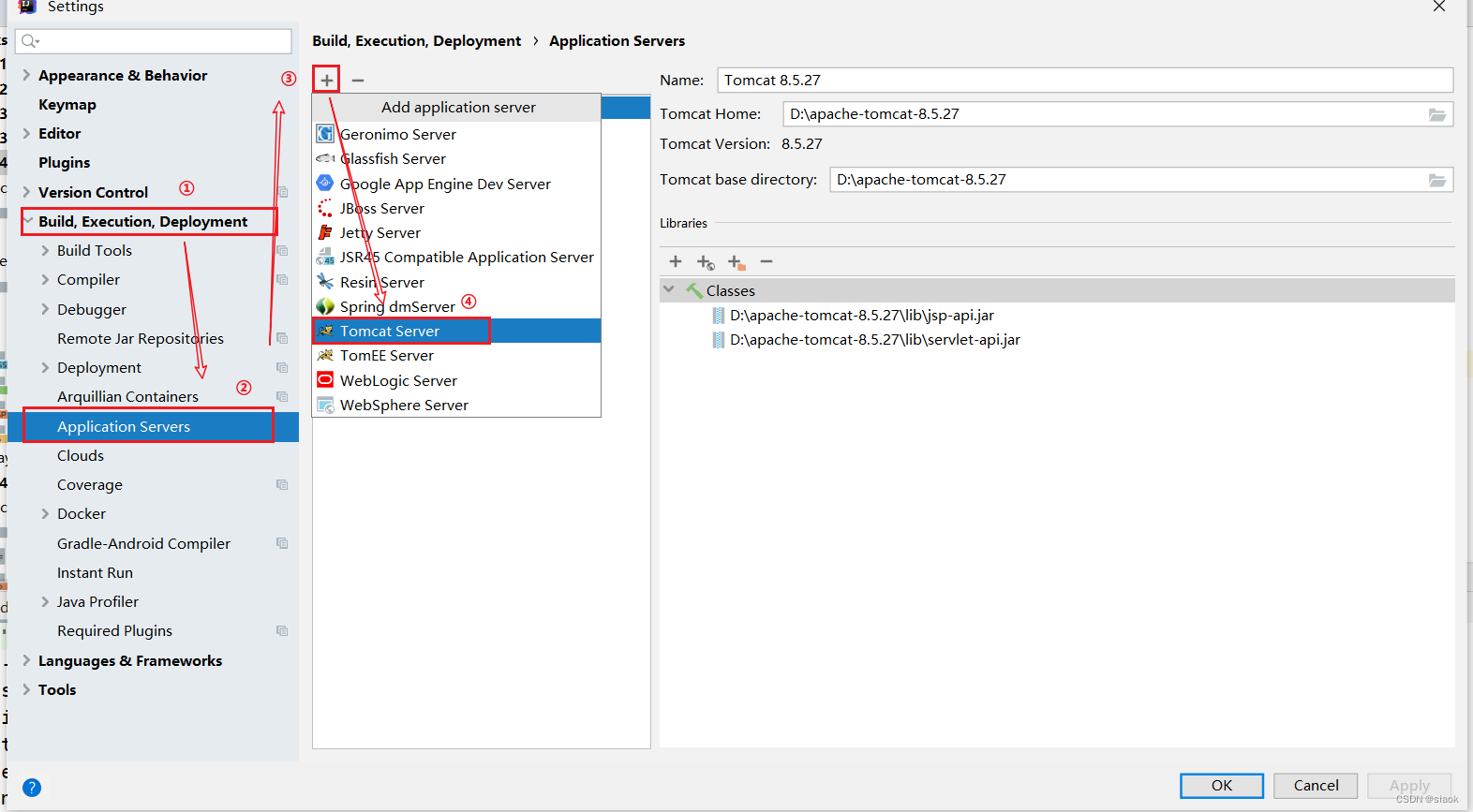Browse for Tomcat base directory folder
The height and width of the screenshot is (812, 1473).
[x=1437, y=180]
